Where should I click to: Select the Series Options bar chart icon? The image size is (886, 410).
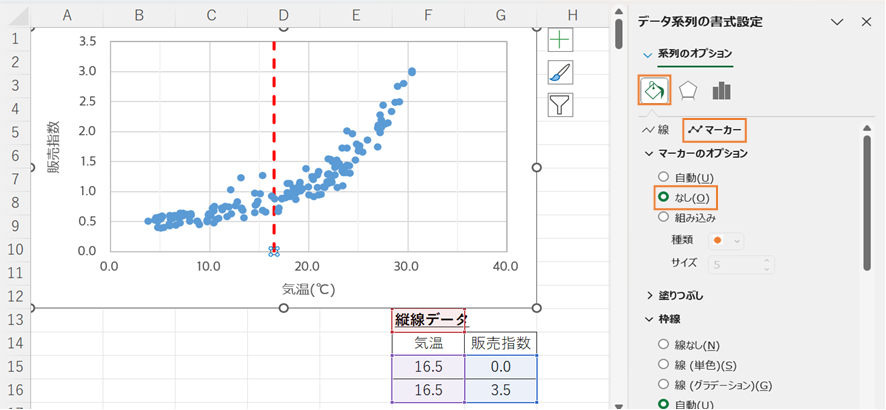point(721,90)
